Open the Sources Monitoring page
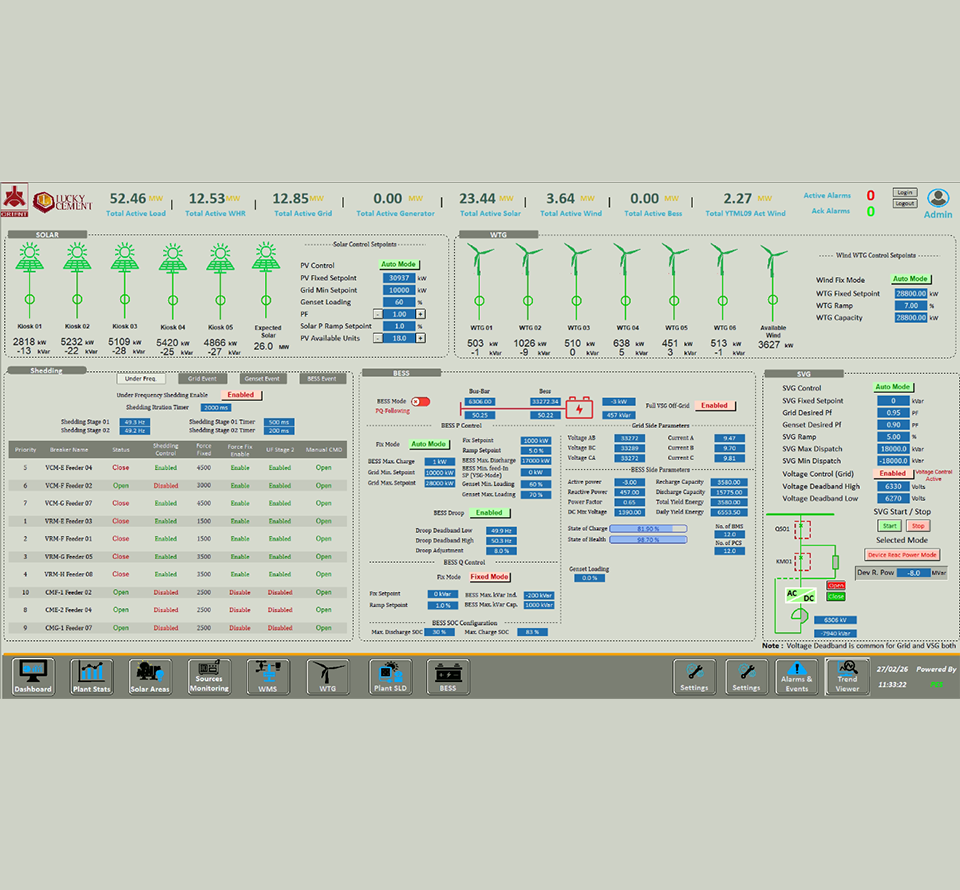Viewport: 960px width, 890px height. click(x=209, y=677)
